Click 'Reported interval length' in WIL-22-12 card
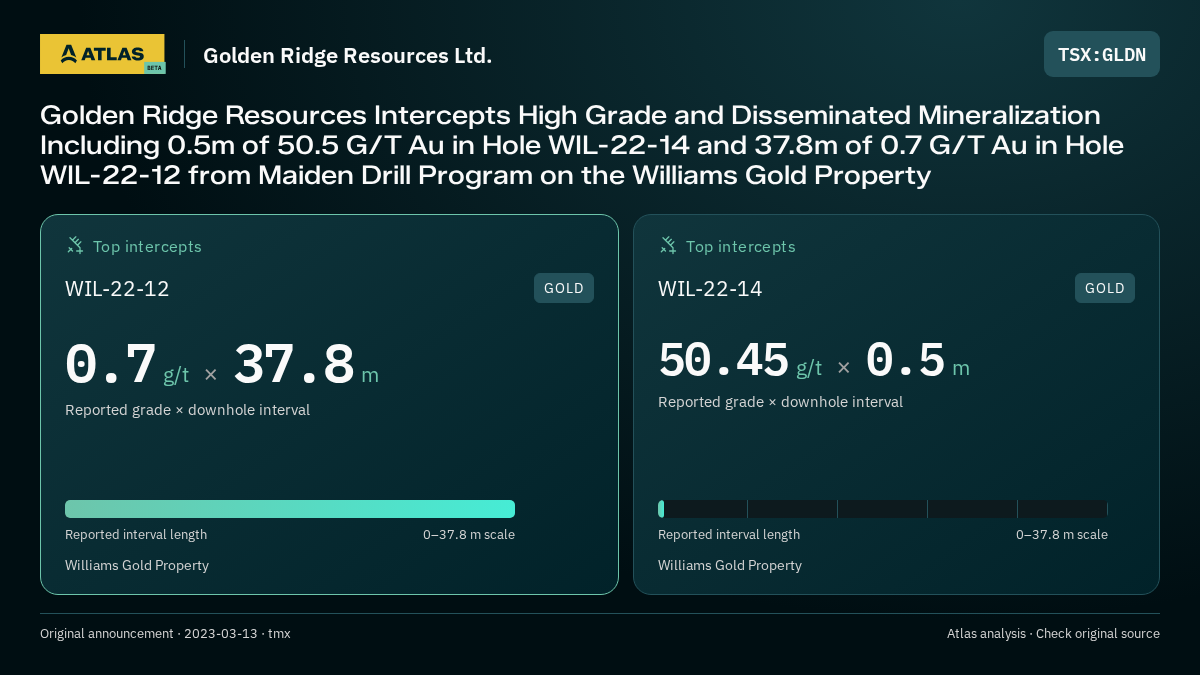The width and height of the screenshot is (1200, 675). 136,535
